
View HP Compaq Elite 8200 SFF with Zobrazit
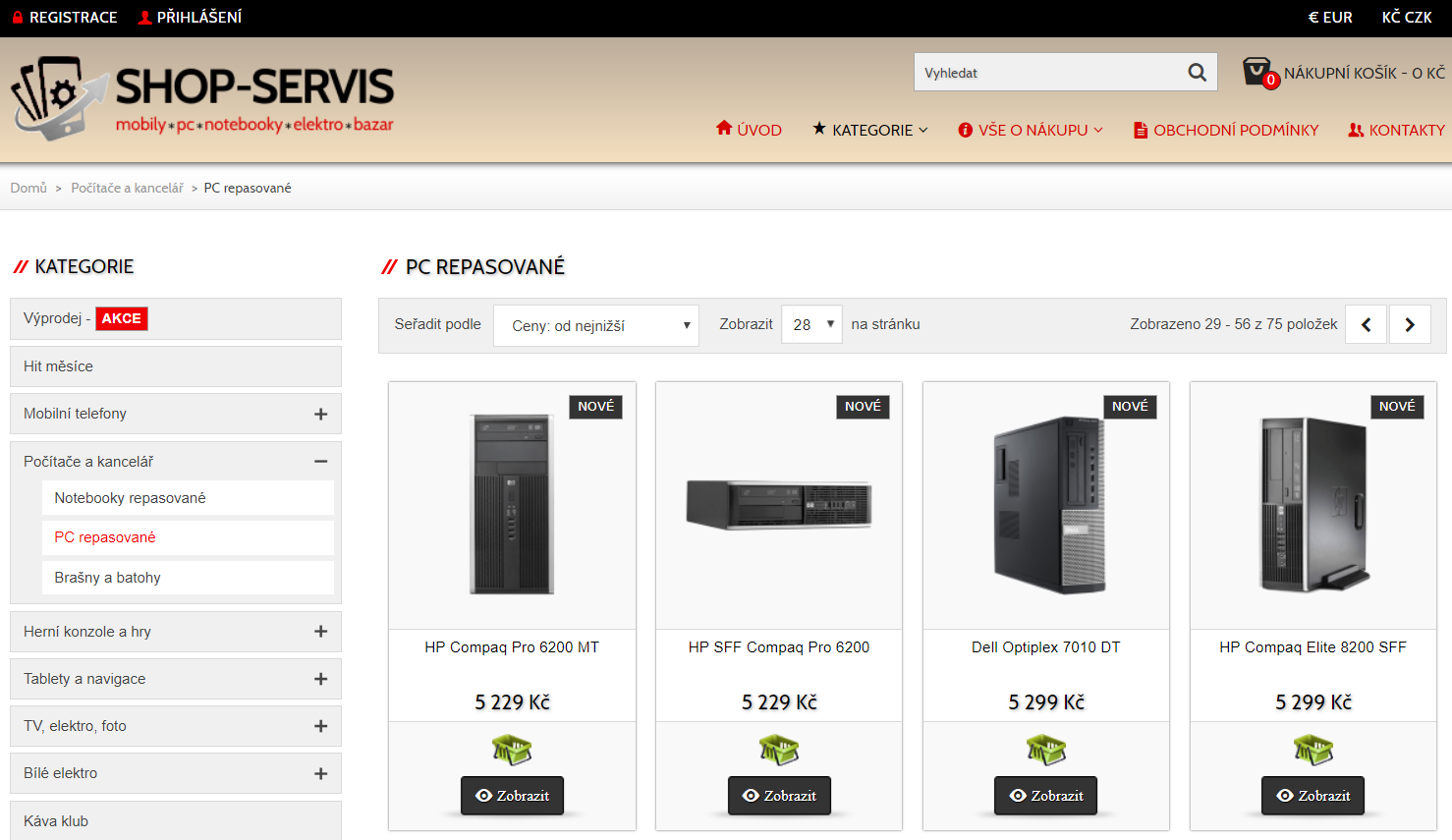(x=1313, y=795)
